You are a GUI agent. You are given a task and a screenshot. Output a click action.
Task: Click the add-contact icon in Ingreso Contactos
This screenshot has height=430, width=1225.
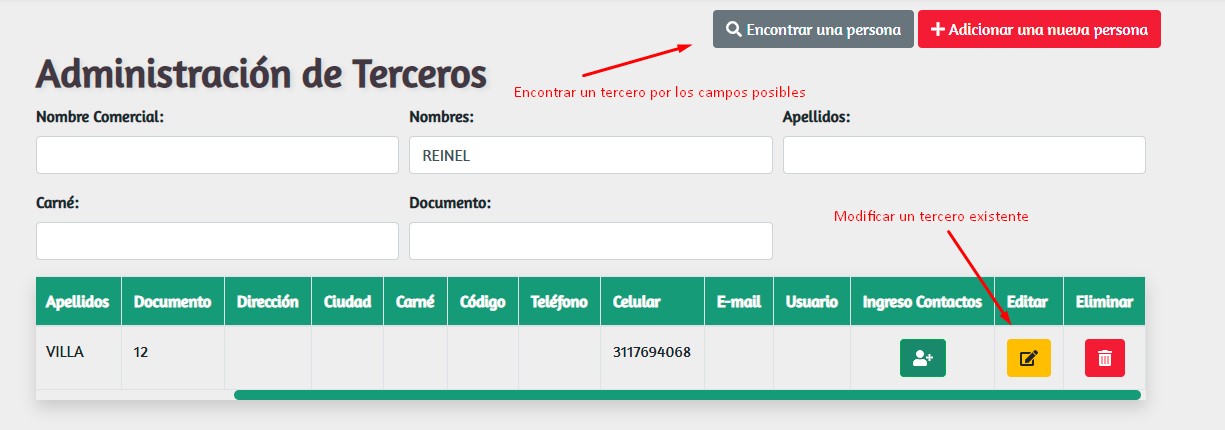pos(922,358)
